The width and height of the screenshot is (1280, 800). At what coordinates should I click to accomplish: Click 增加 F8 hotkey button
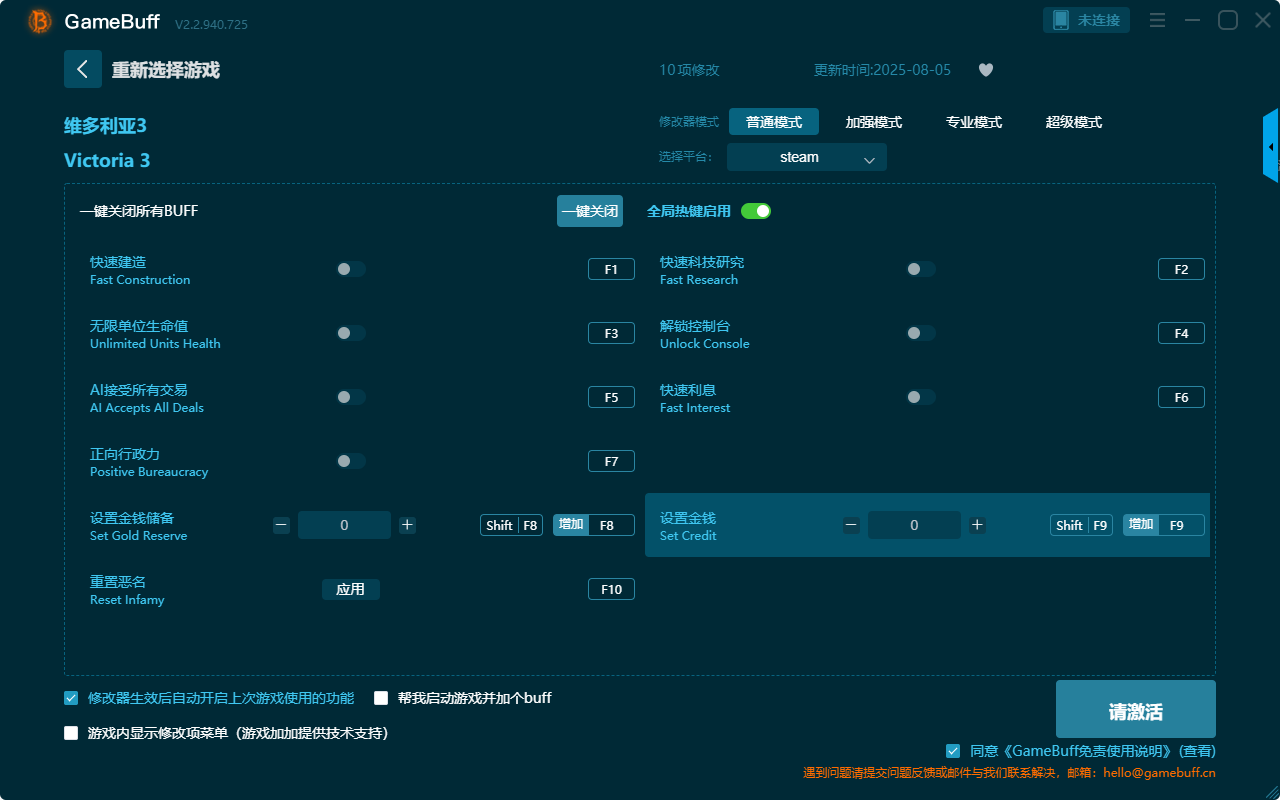point(594,525)
